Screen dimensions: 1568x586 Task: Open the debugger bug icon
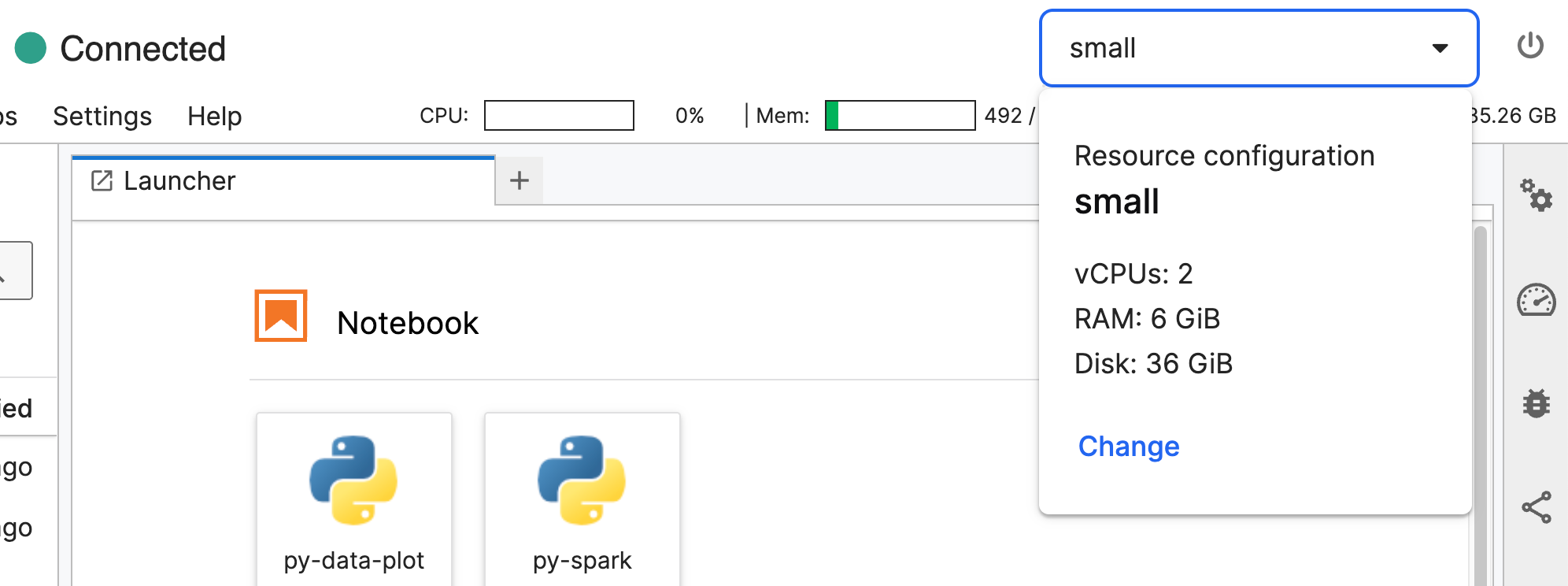pos(1536,403)
